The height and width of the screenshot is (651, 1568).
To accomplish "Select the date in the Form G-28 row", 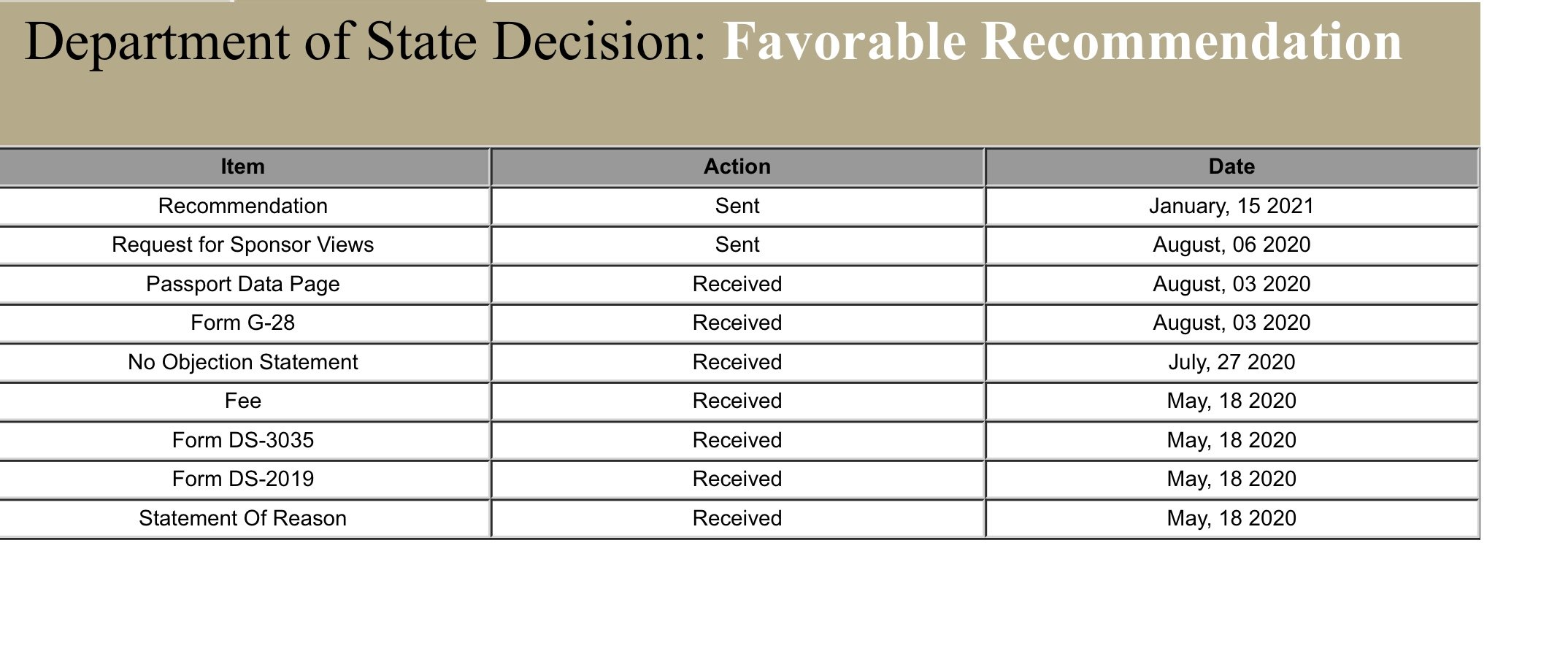I will 1231,323.
